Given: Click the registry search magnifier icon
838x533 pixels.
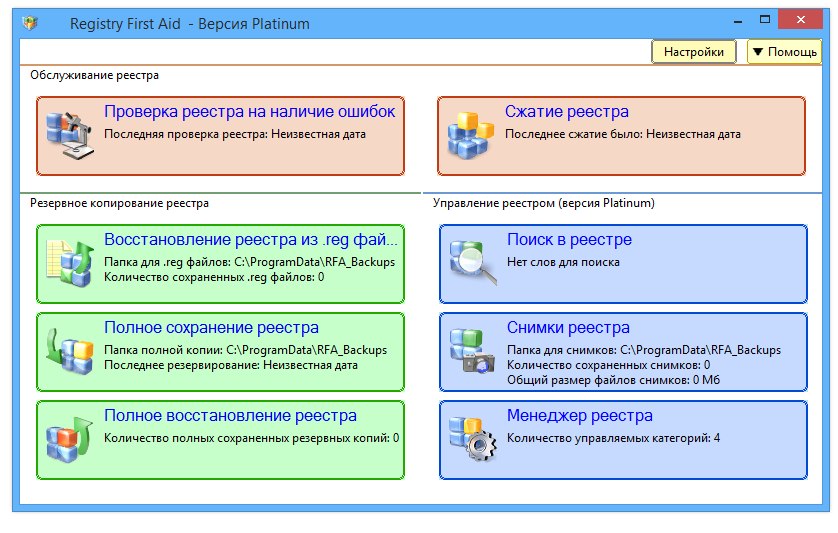Looking at the screenshot, I should [472, 262].
